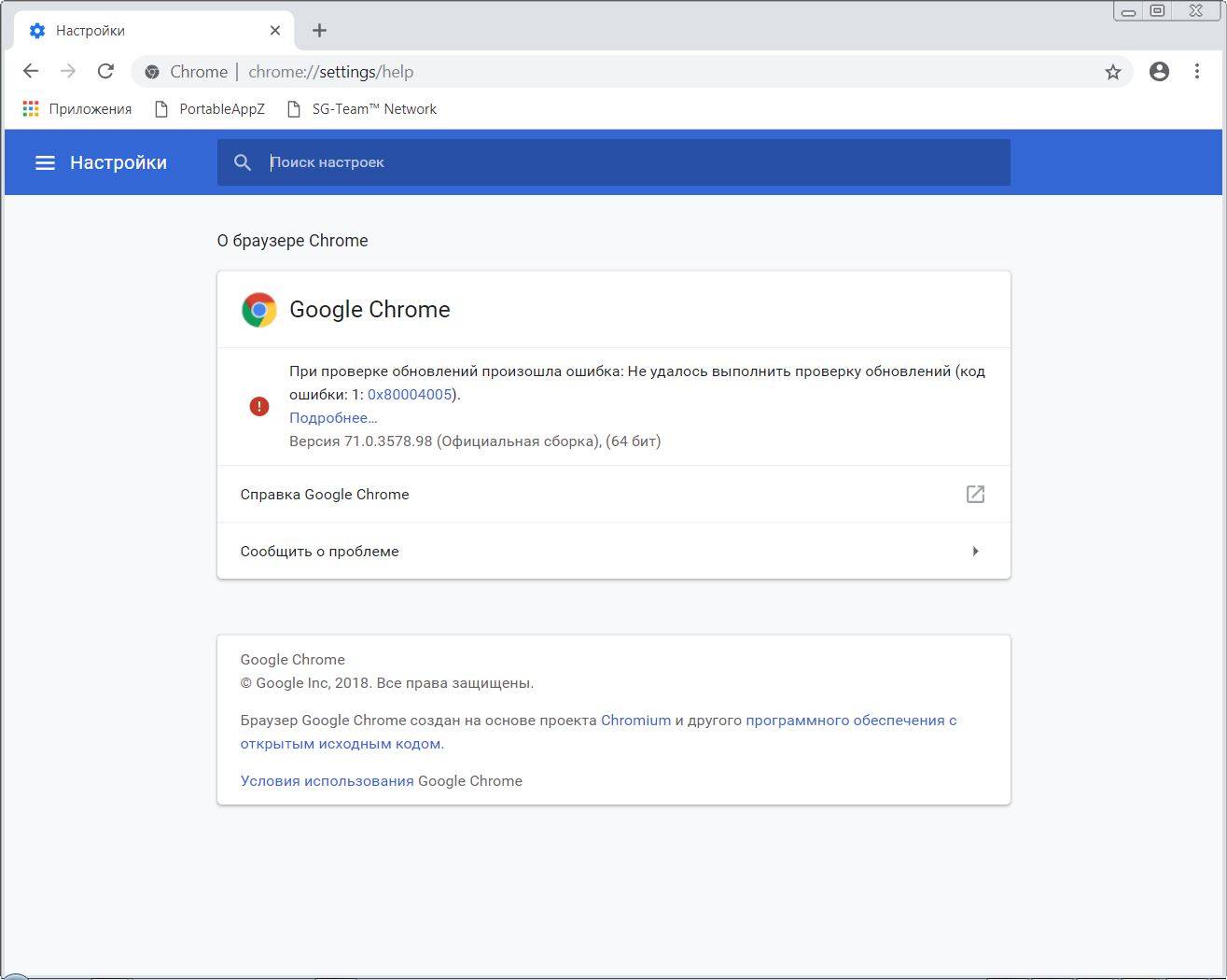Click the forward navigation arrow

[68, 71]
